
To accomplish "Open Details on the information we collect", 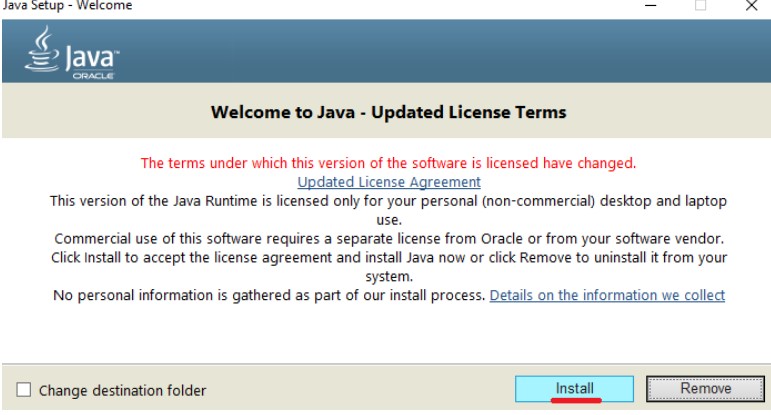I will click(607, 295).
